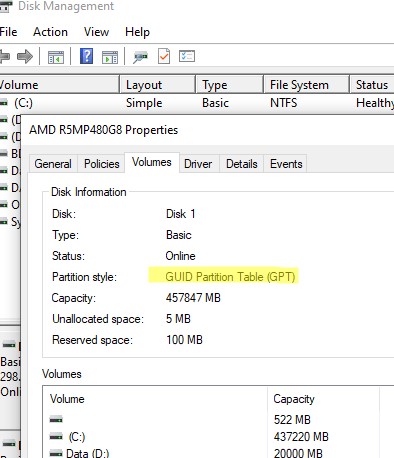
Task: Switch to the Policies tab
Action: click(x=102, y=164)
